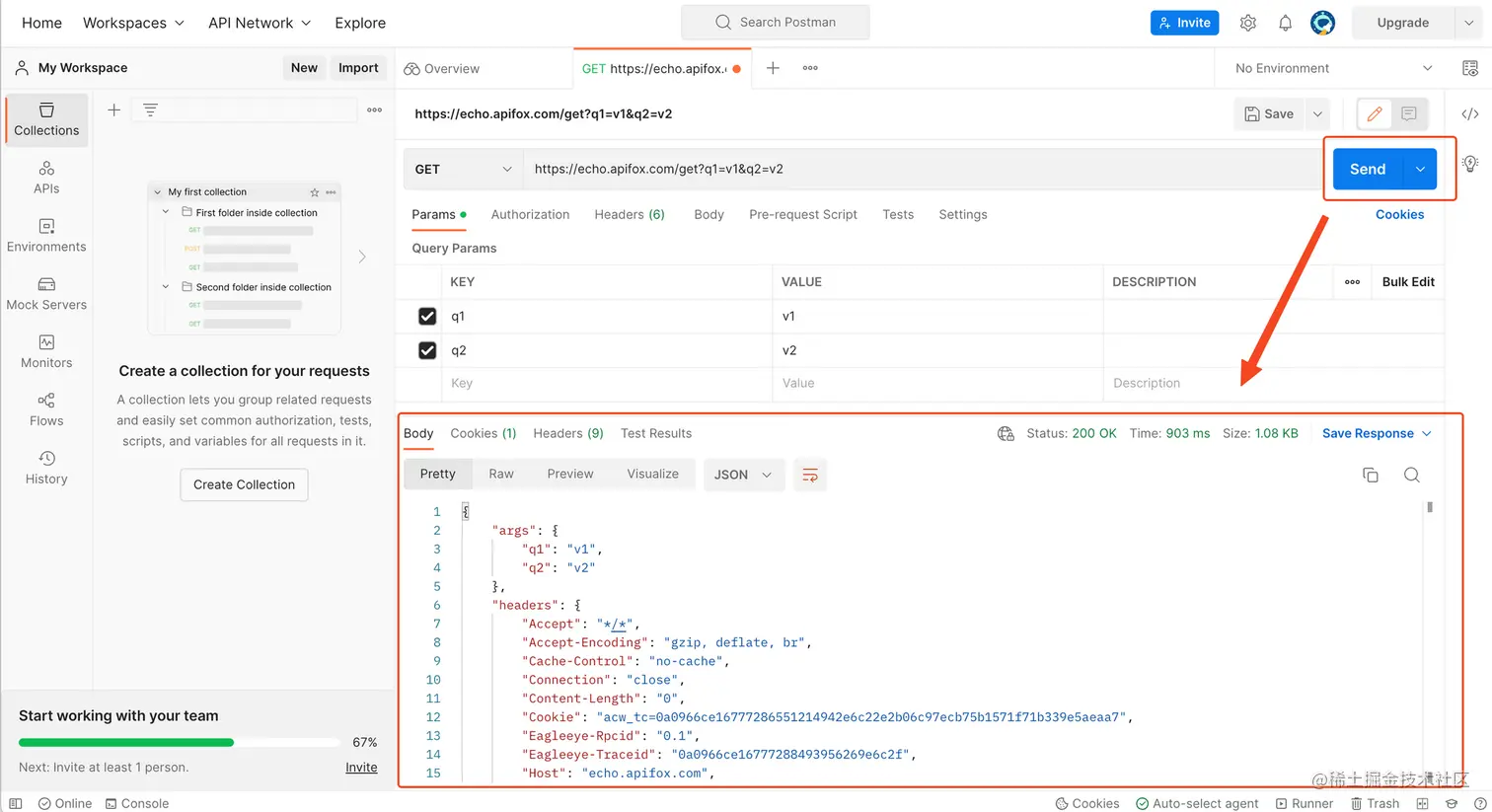Viewport: 1492px width, 812px height.
Task: Select the Raw response view
Action: tap(501, 475)
